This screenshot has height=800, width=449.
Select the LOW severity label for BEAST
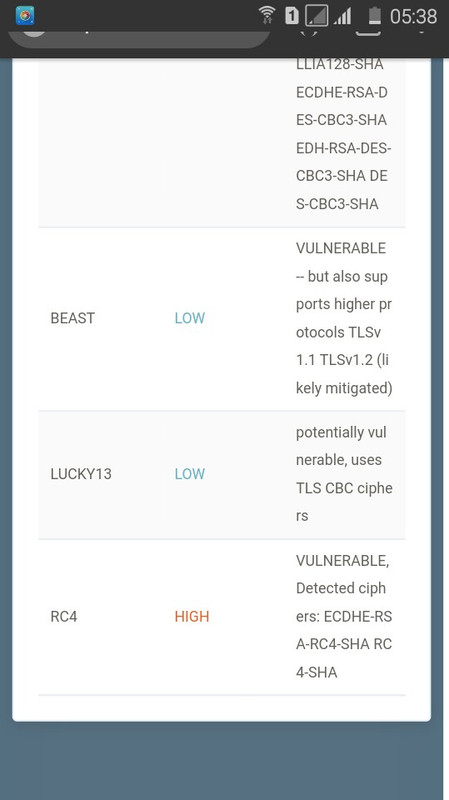(x=190, y=318)
